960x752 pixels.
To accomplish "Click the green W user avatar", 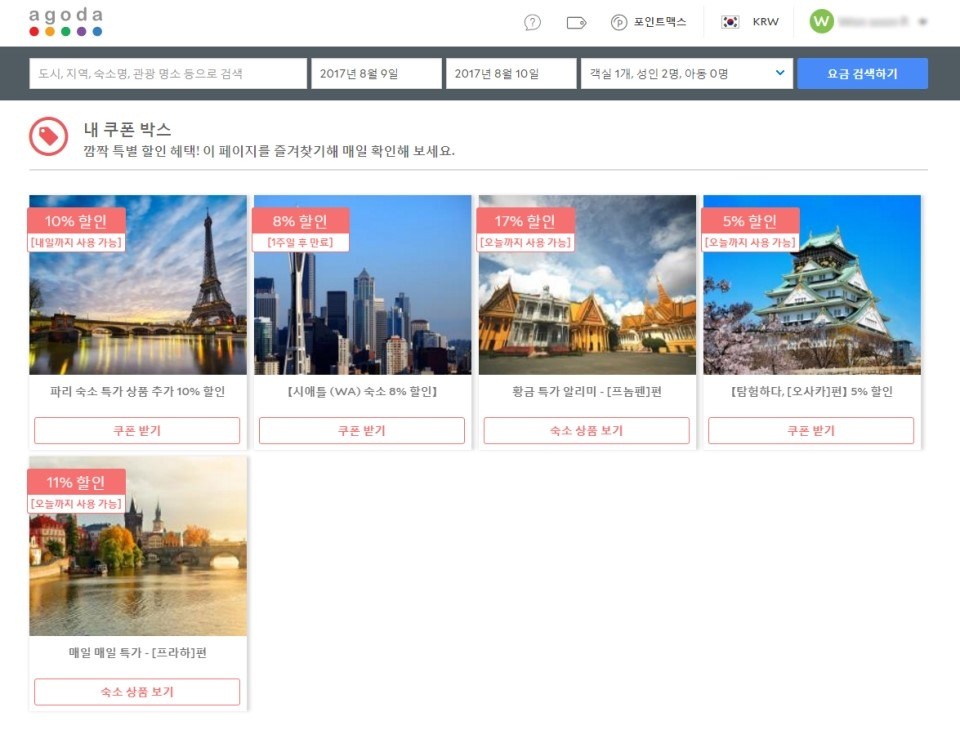I will (x=821, y=22).
